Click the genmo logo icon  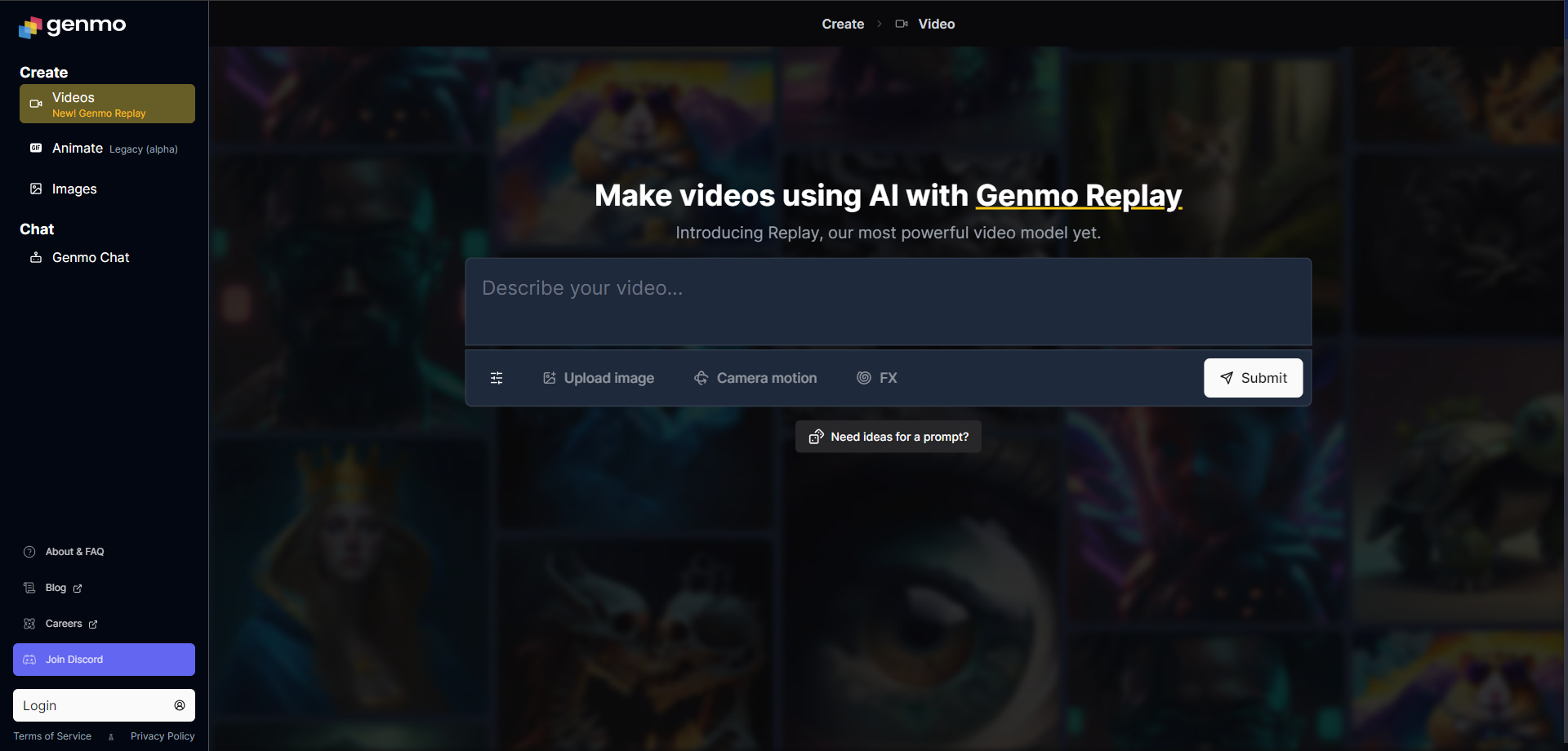point(30,27)
